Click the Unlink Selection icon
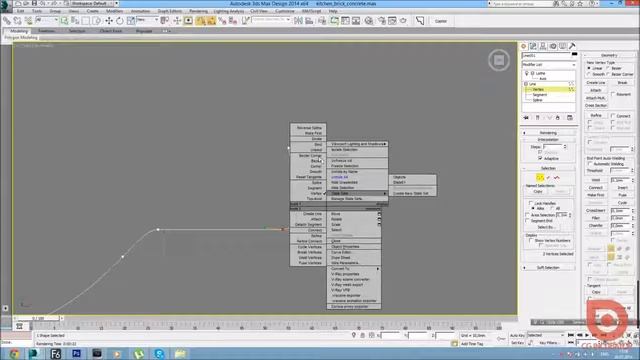Image resolution: width=640 pixels, height=360 pixels. (18, 21)
